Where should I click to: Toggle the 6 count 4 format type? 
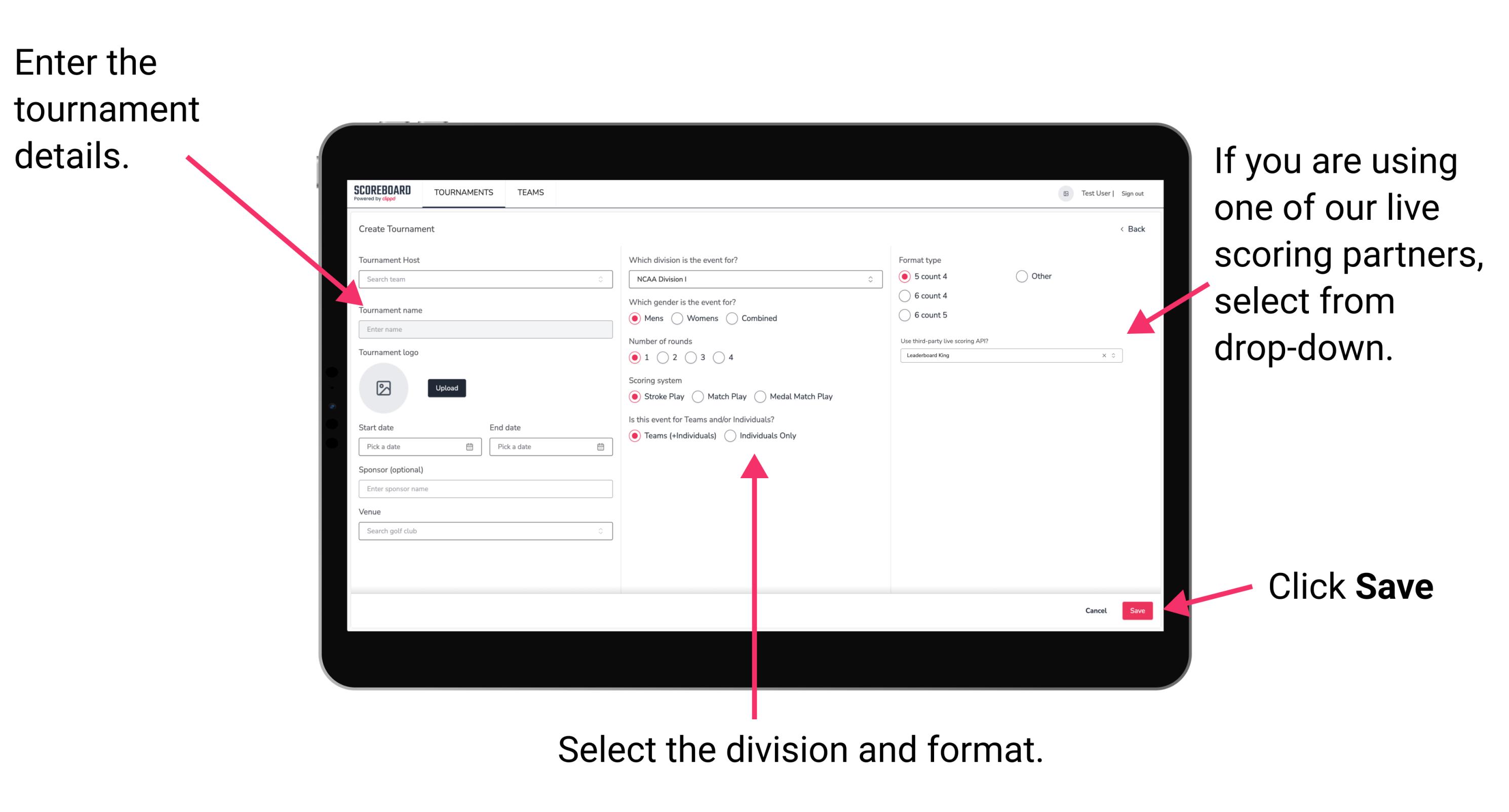(x=906, y=296)
